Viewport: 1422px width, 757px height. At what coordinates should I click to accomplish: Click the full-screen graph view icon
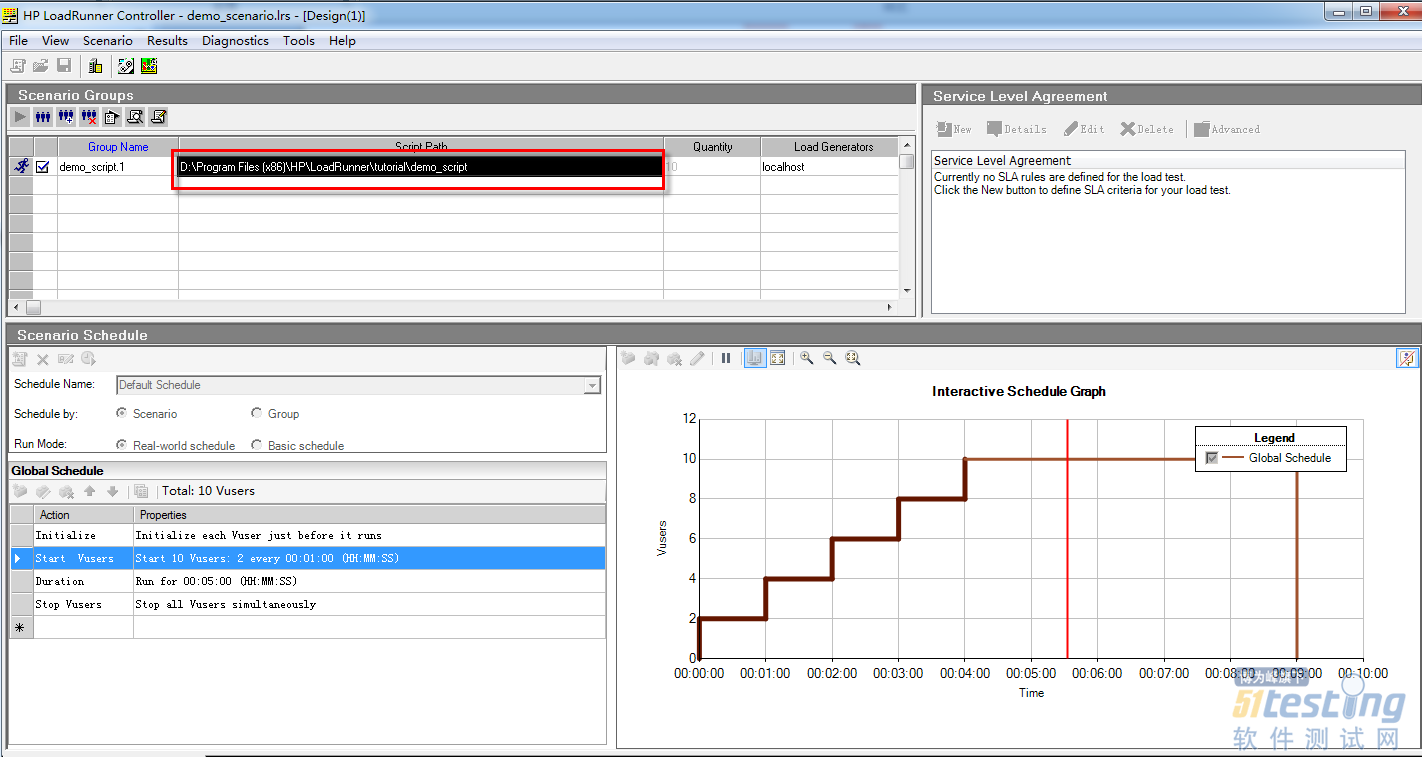(777, 358)
